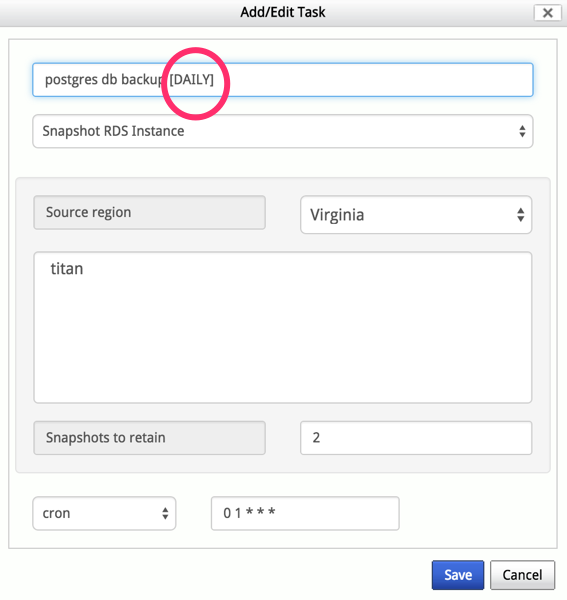
Task: Click the arrows icon beside Virginia
Action: coord(520,215)
